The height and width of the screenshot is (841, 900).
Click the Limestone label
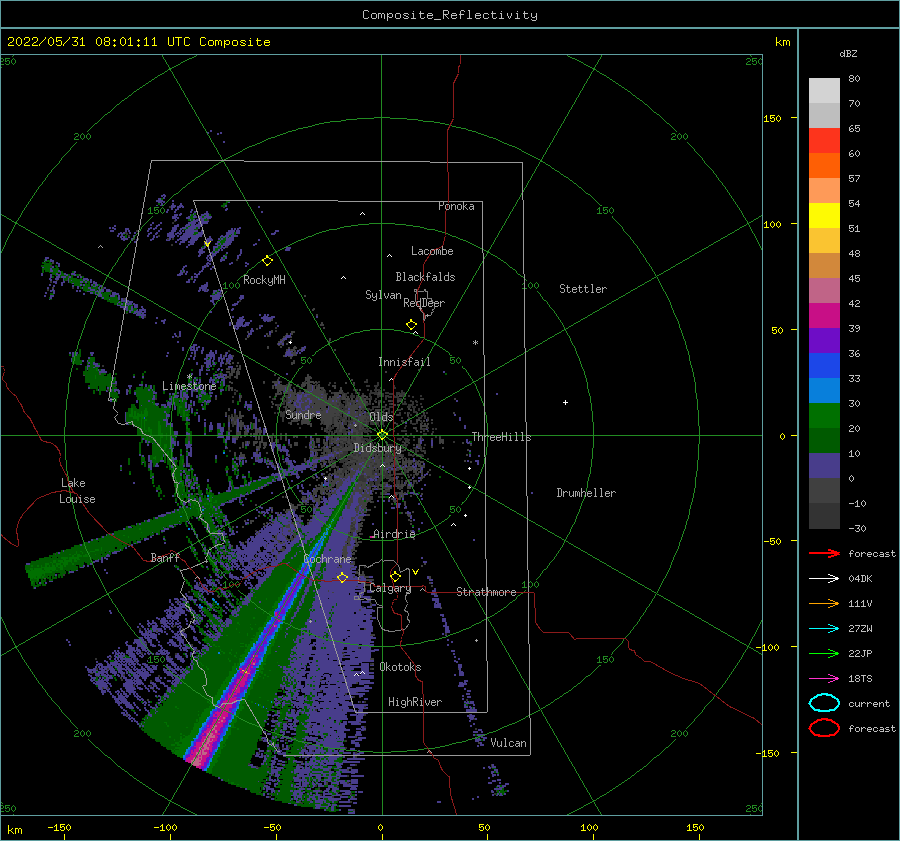[189, 386]
